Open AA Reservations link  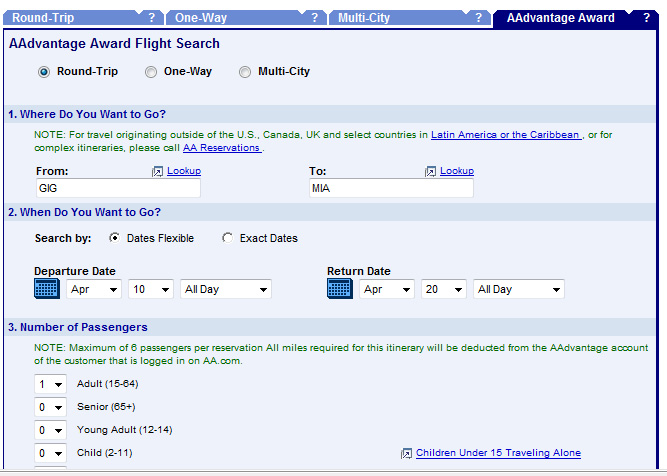click(x=222, y=148)
